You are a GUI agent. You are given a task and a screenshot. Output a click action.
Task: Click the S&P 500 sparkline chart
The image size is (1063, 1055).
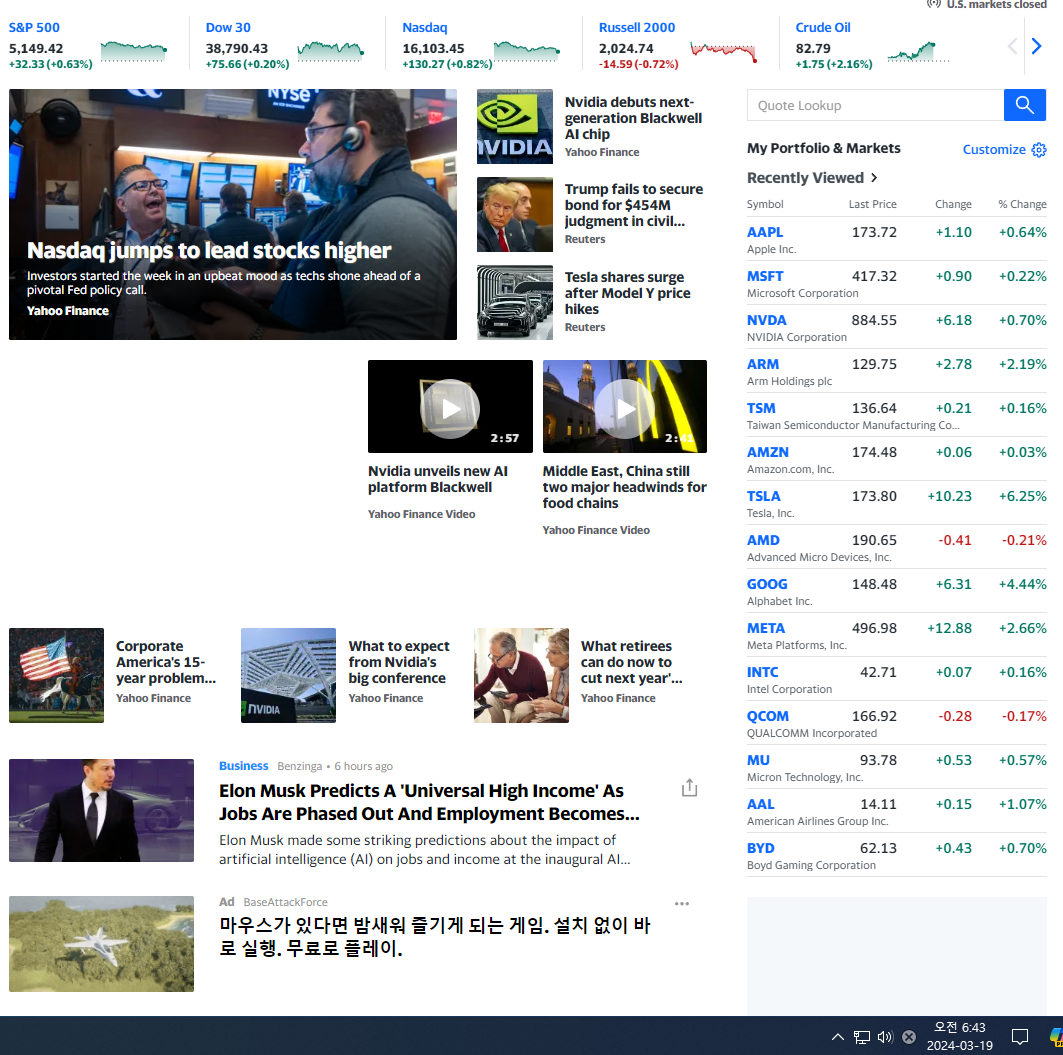tap(134, 52)
